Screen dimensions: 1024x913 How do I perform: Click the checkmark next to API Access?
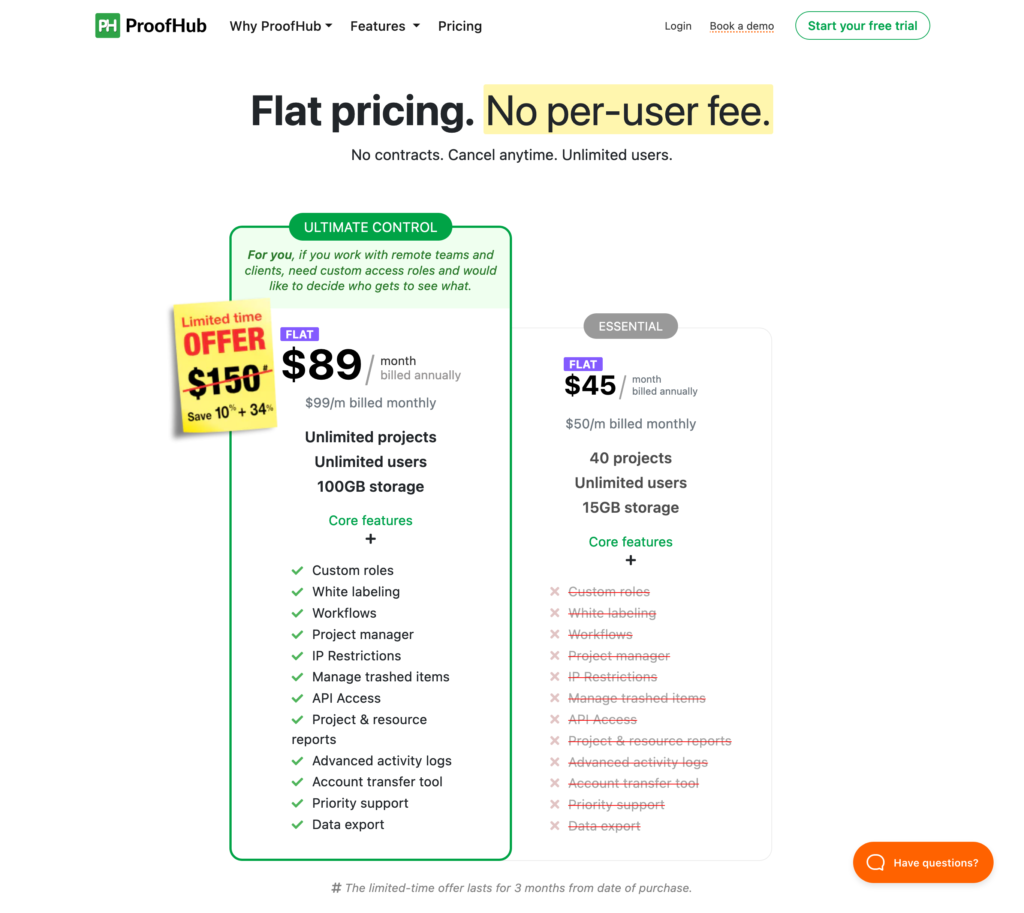coord(297,697)
